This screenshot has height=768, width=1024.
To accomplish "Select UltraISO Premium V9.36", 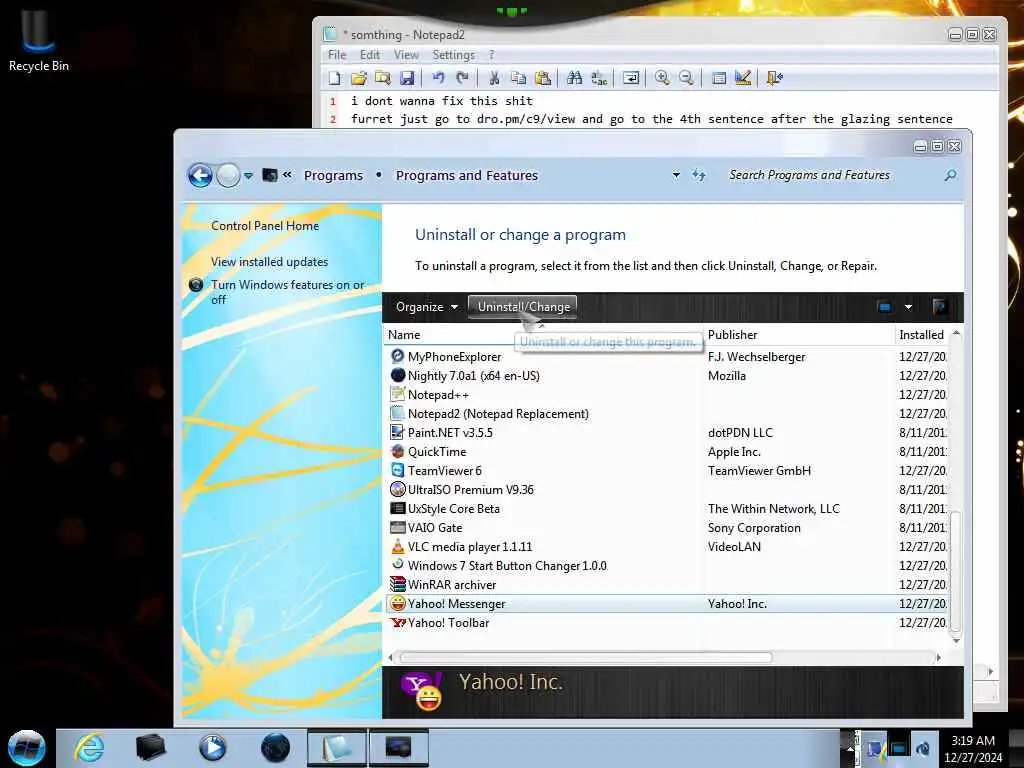I will pos(667,490).
